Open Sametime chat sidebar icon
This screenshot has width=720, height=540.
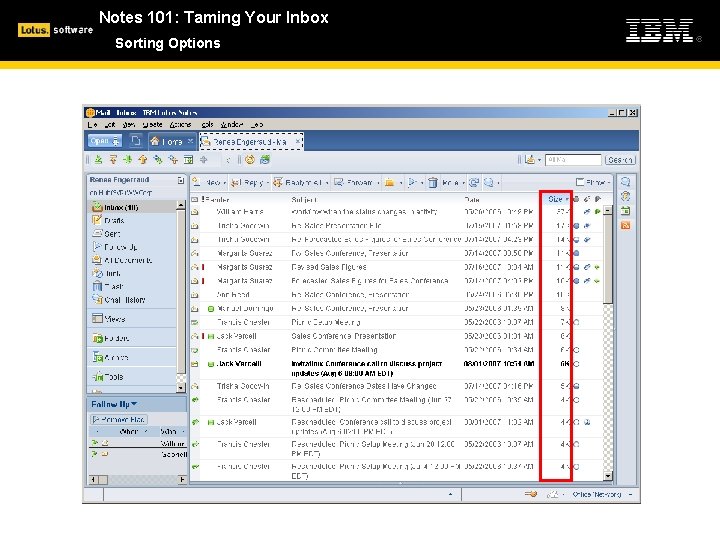(625, 182)
